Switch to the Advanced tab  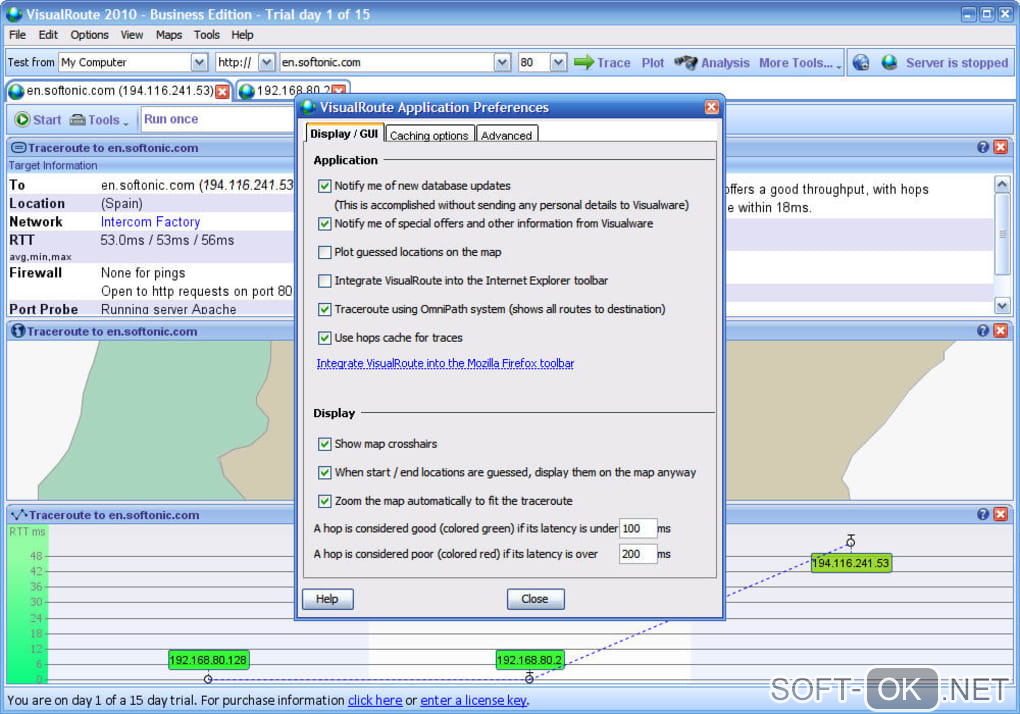506,135
